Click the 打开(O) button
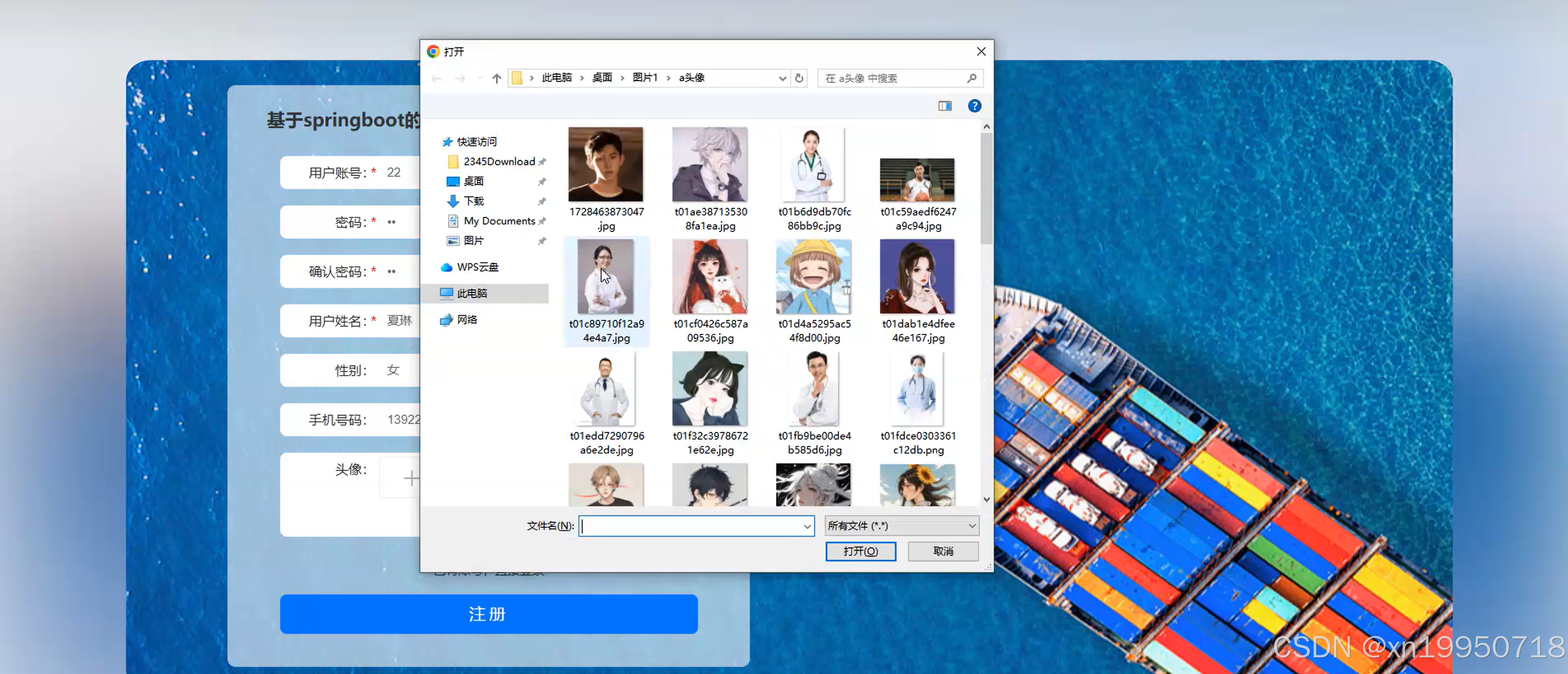Screen dimensions: 1568x674 [860, 551]
